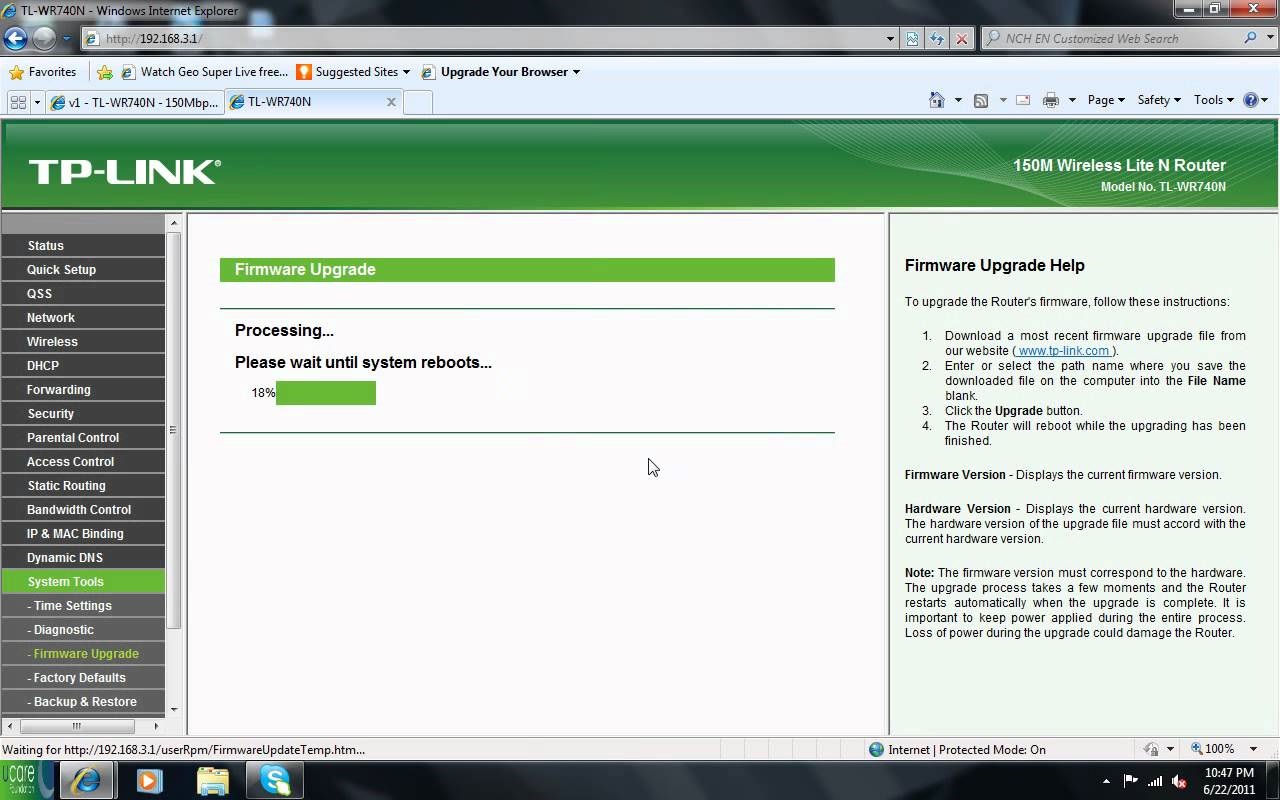This screenshot has height=800, width=1280.
Task: Open the search provider dropdown arrow
Action: [x=1270, y=38]
